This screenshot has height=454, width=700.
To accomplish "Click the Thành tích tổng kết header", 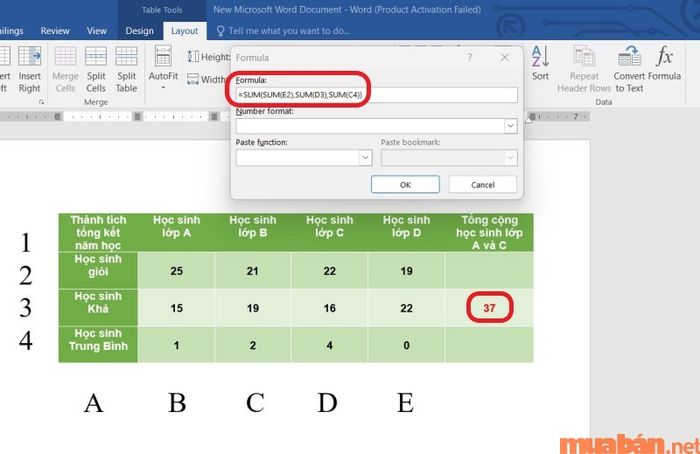I will point(98,232).
